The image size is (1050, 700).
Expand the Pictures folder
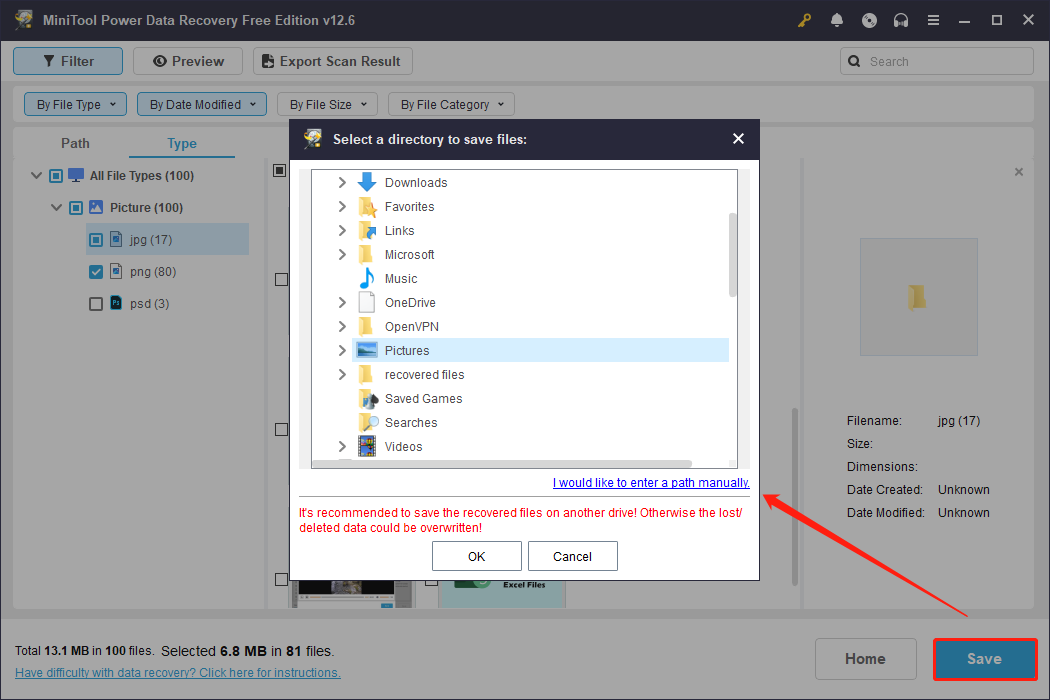click(x=342, y=350)
